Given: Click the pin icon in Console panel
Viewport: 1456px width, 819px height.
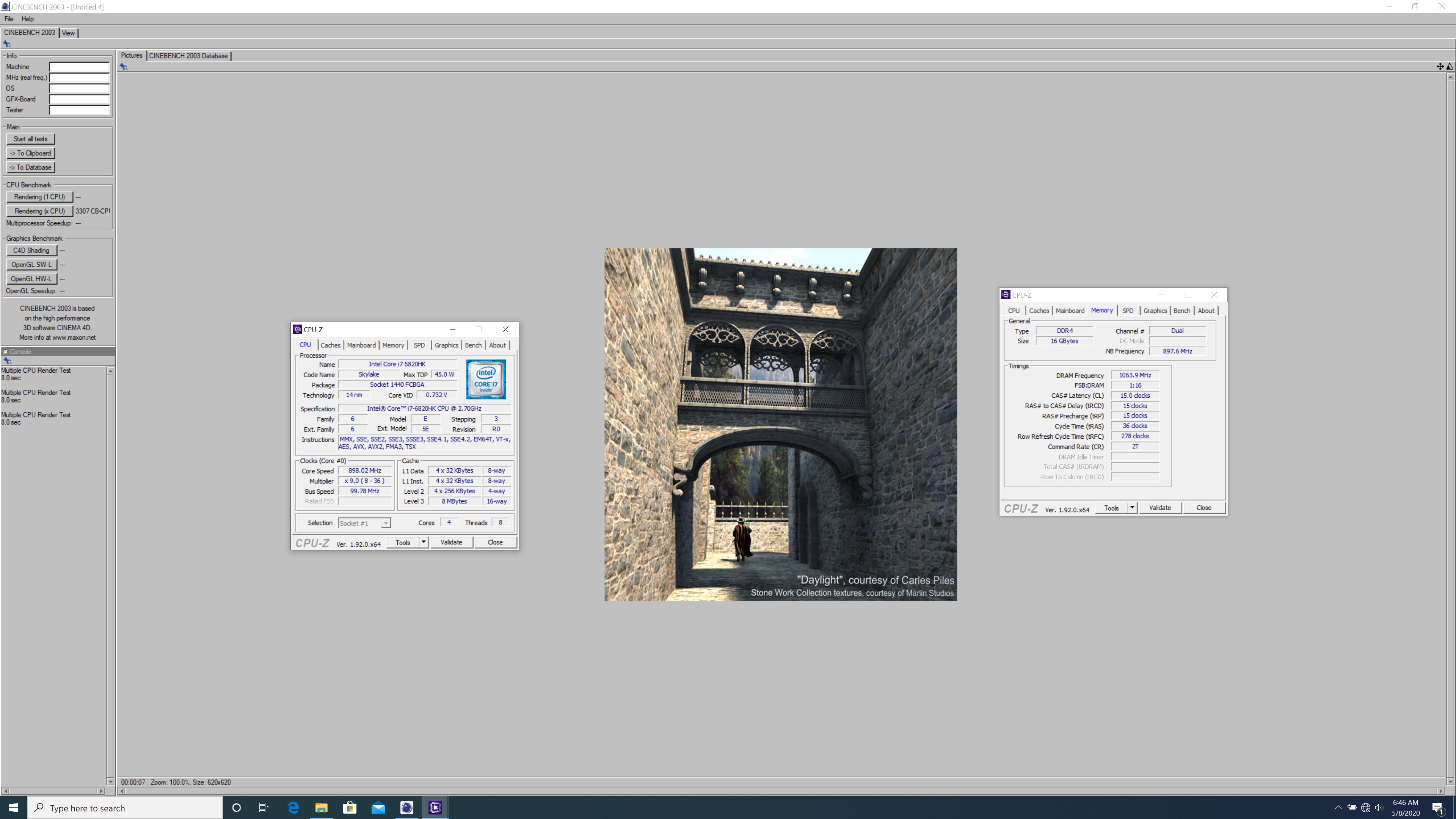Looking at the screenshot, I should (7, 361).
